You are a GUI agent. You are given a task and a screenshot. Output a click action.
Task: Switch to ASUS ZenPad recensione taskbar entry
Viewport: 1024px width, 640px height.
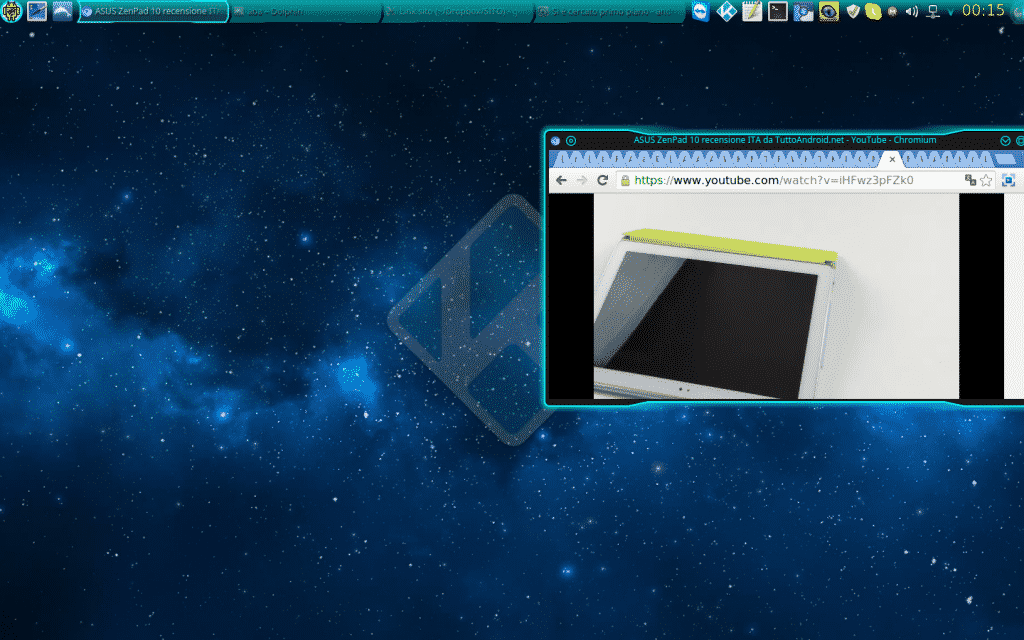coord(153,11)
